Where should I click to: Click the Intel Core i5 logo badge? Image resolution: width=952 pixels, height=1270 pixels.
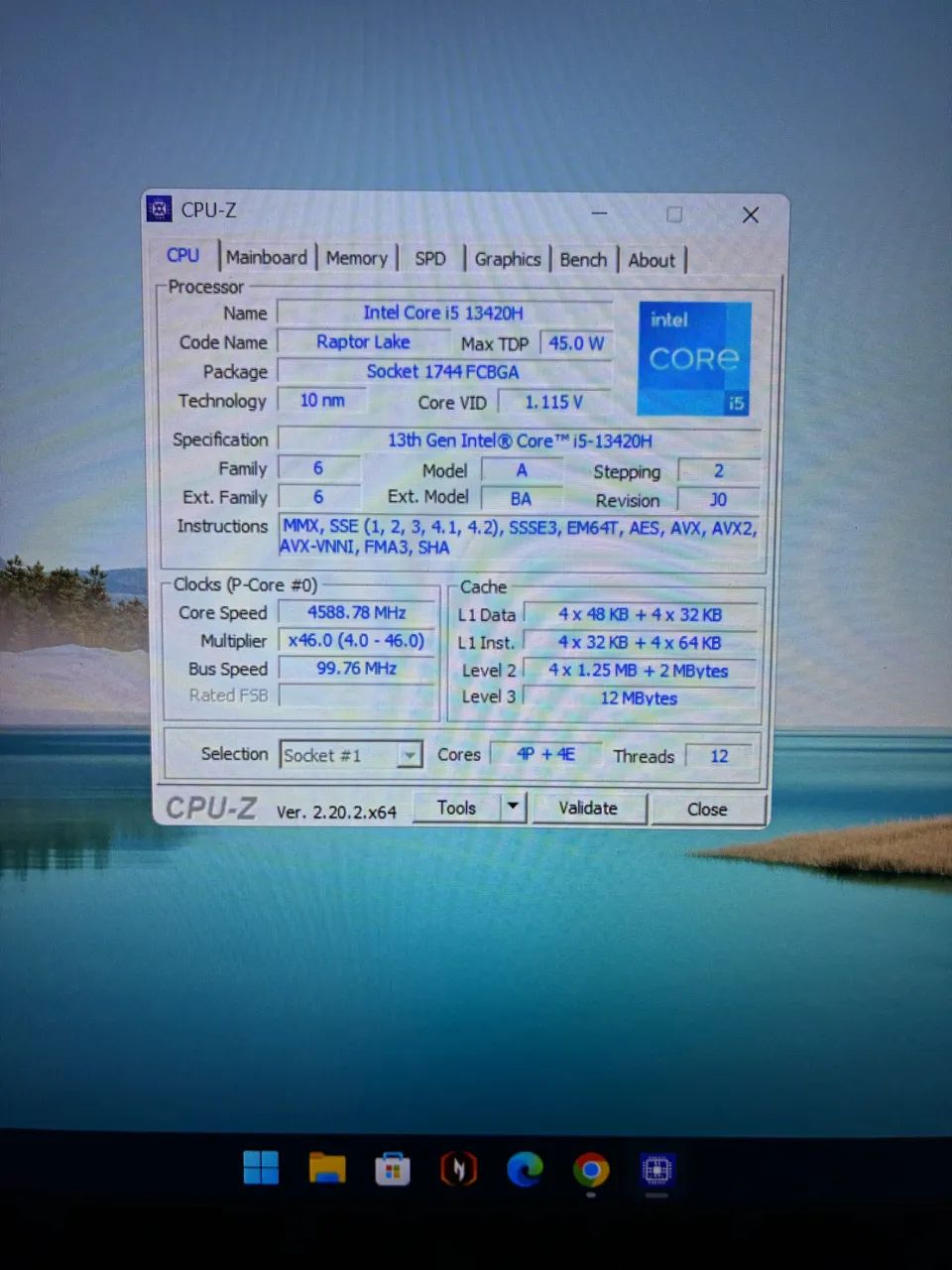(694, 358)
